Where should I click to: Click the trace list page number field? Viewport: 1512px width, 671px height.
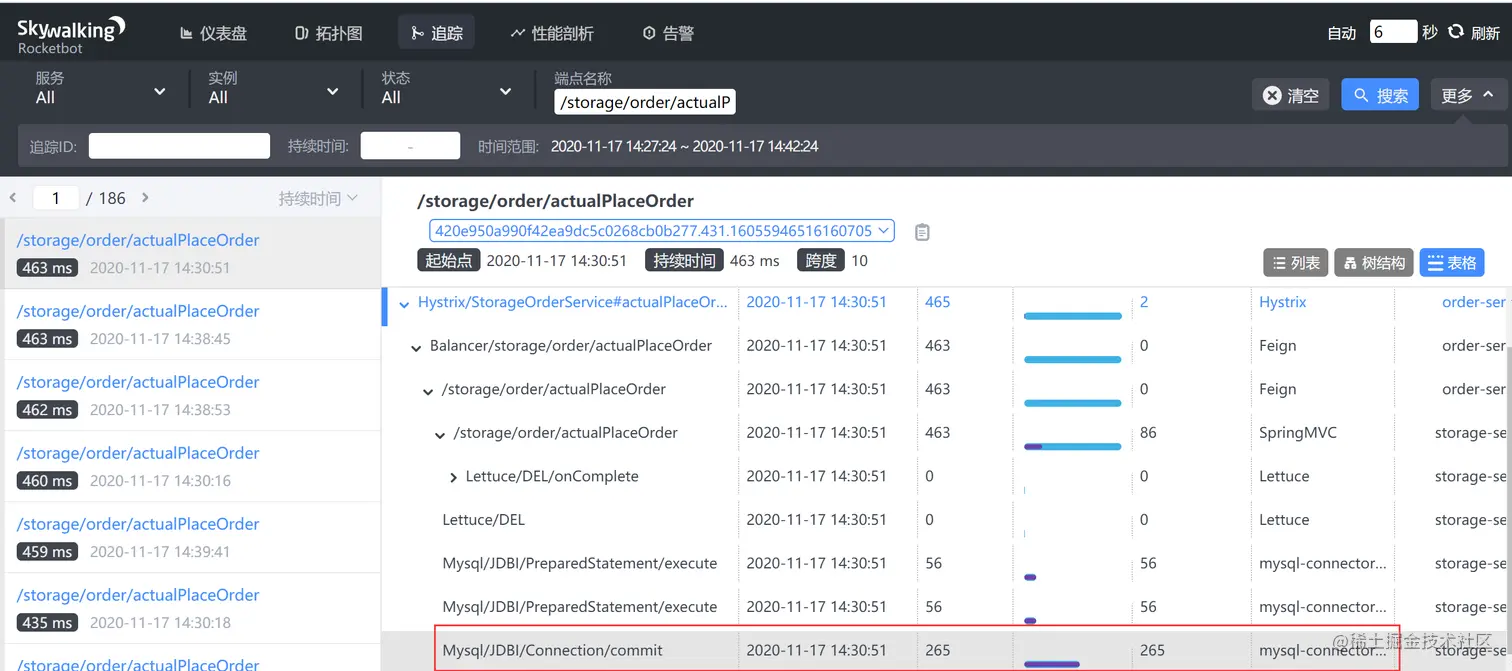(x=56, y=198)
